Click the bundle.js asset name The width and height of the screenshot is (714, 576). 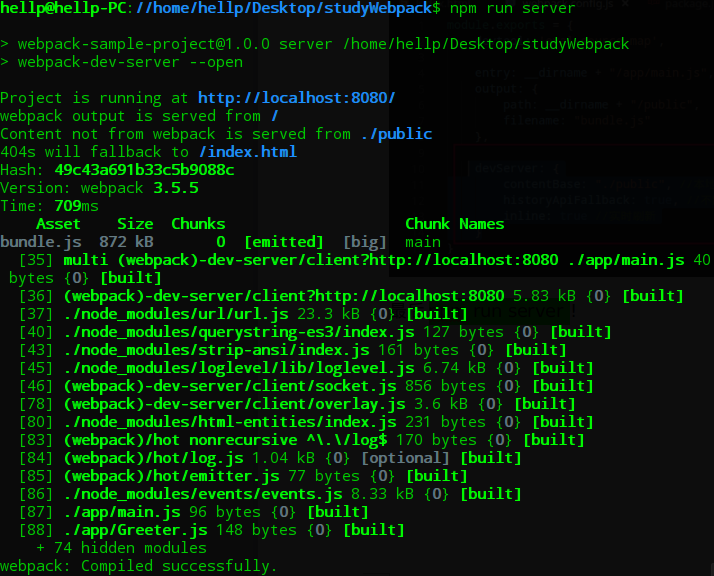tap(41, 242)
